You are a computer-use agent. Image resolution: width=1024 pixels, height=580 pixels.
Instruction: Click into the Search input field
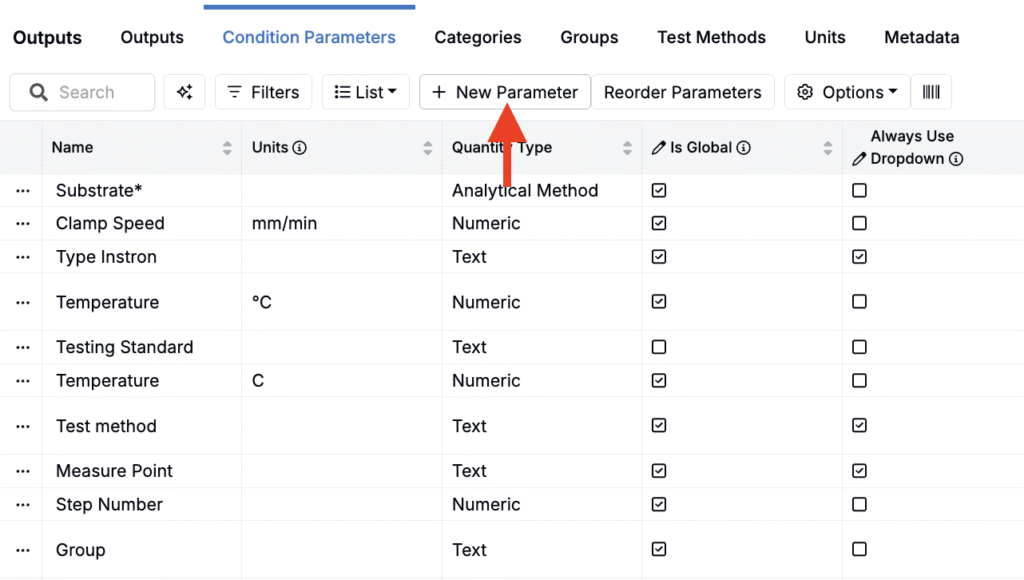82,92
